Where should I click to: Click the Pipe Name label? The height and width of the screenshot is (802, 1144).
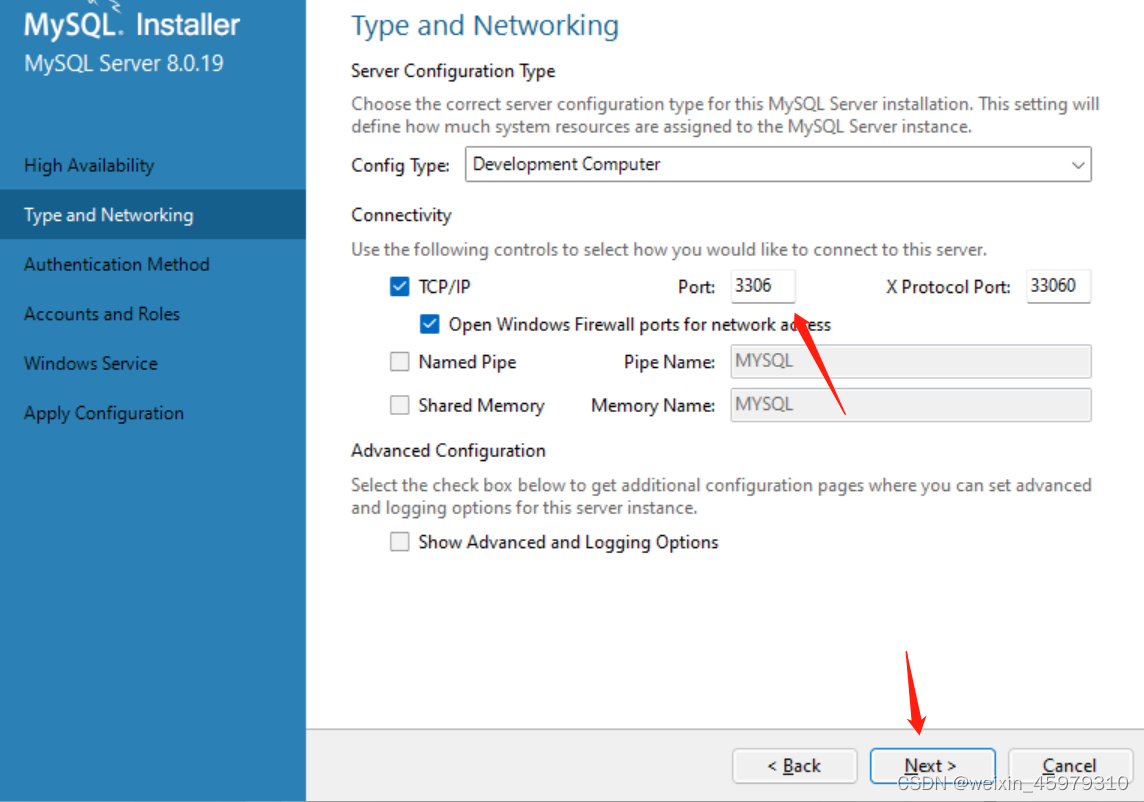pos(669,362)
